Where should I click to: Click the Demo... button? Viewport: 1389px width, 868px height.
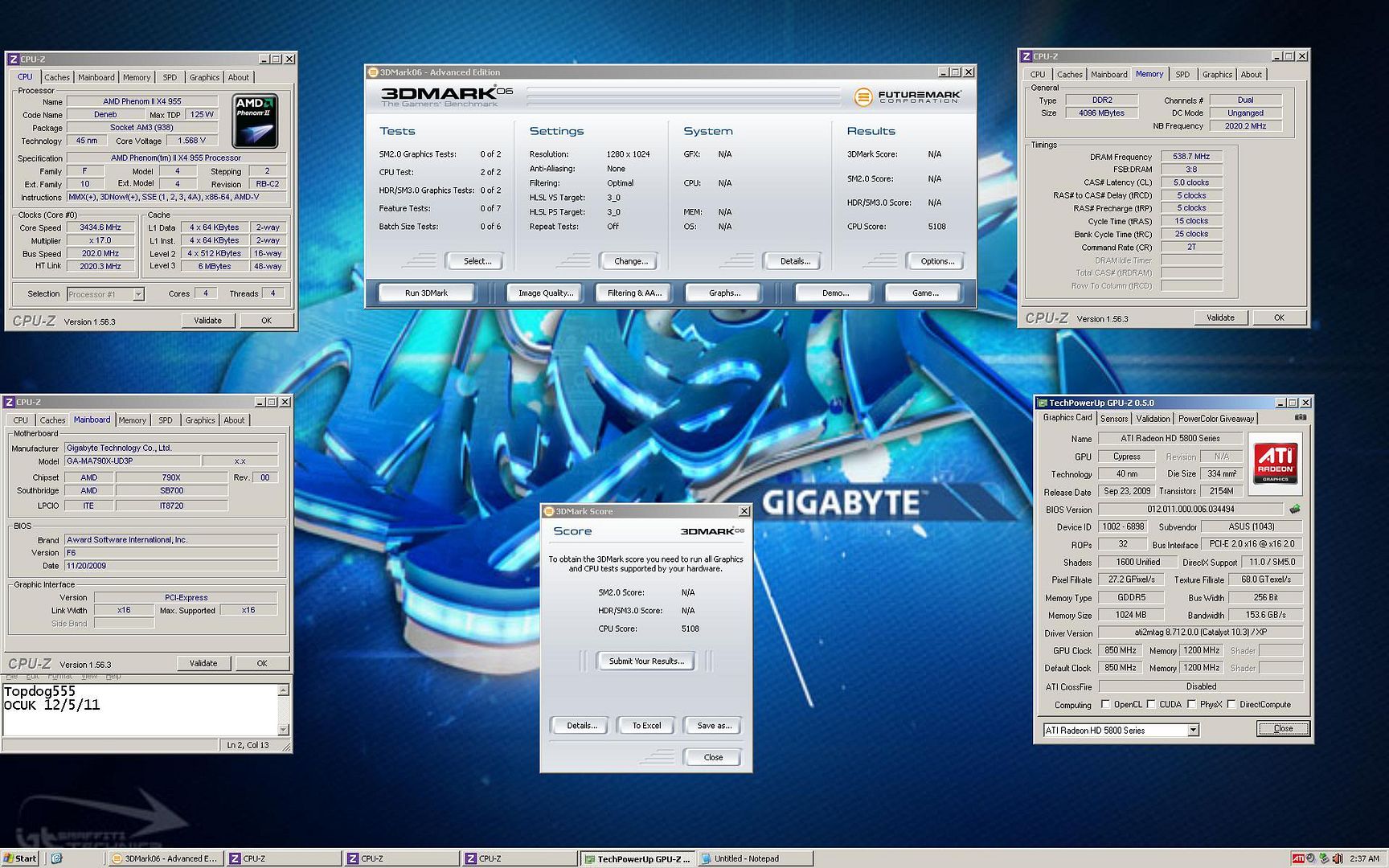point(835,293)
